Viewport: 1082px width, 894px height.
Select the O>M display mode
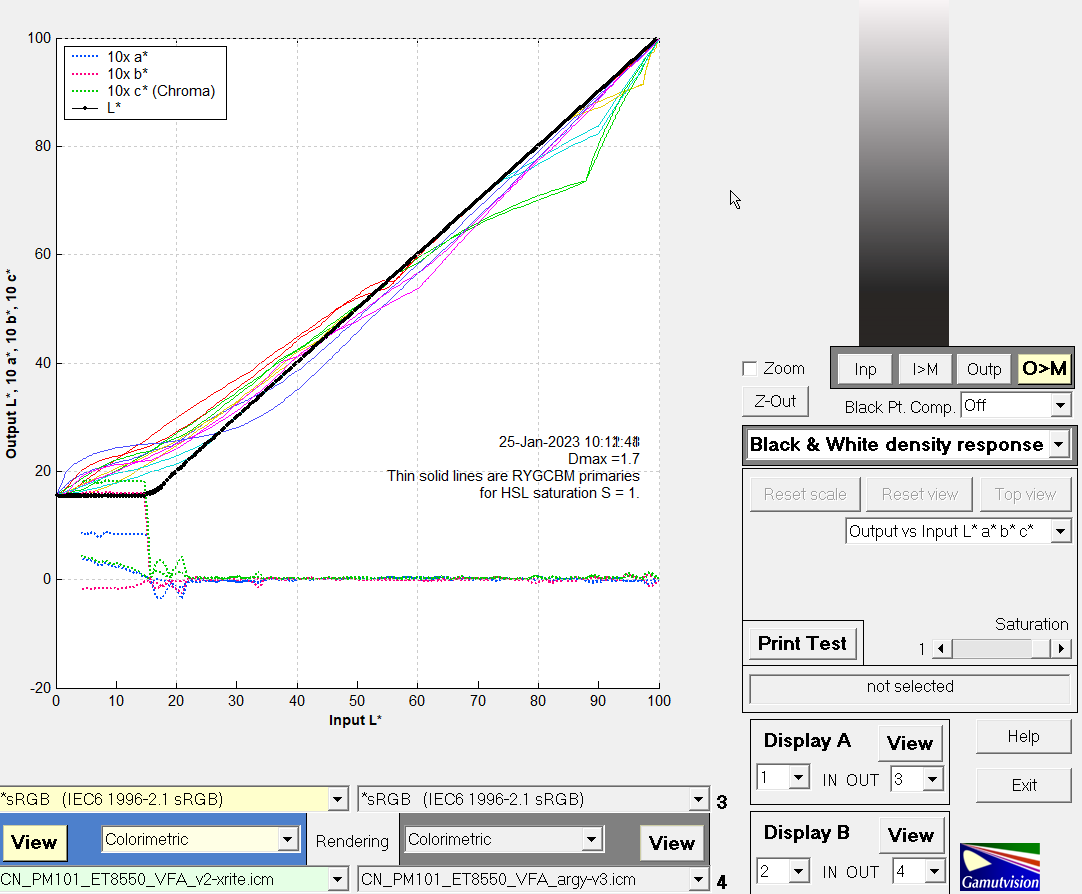(1044, 369)
